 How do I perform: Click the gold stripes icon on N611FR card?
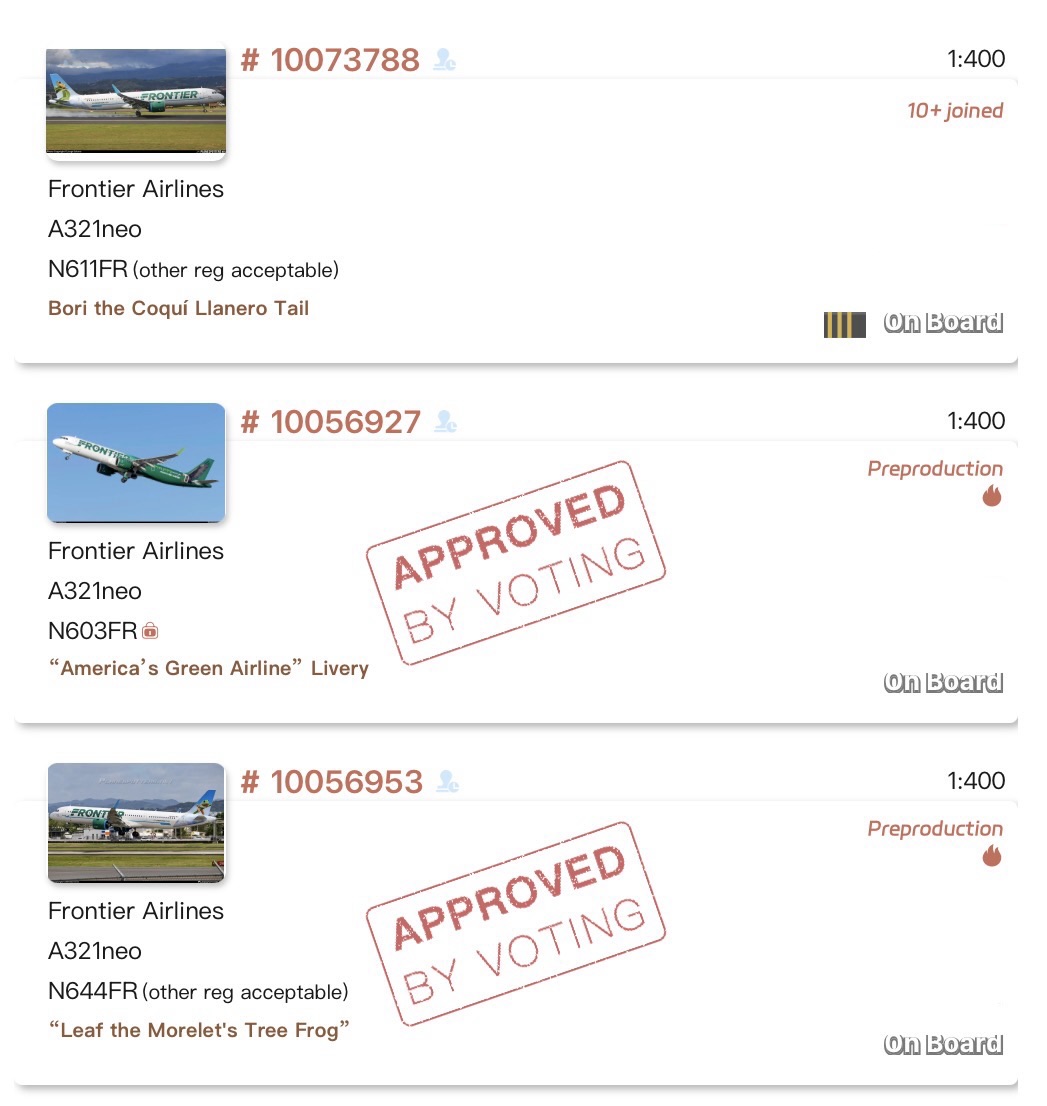click(x=844, y=324)
